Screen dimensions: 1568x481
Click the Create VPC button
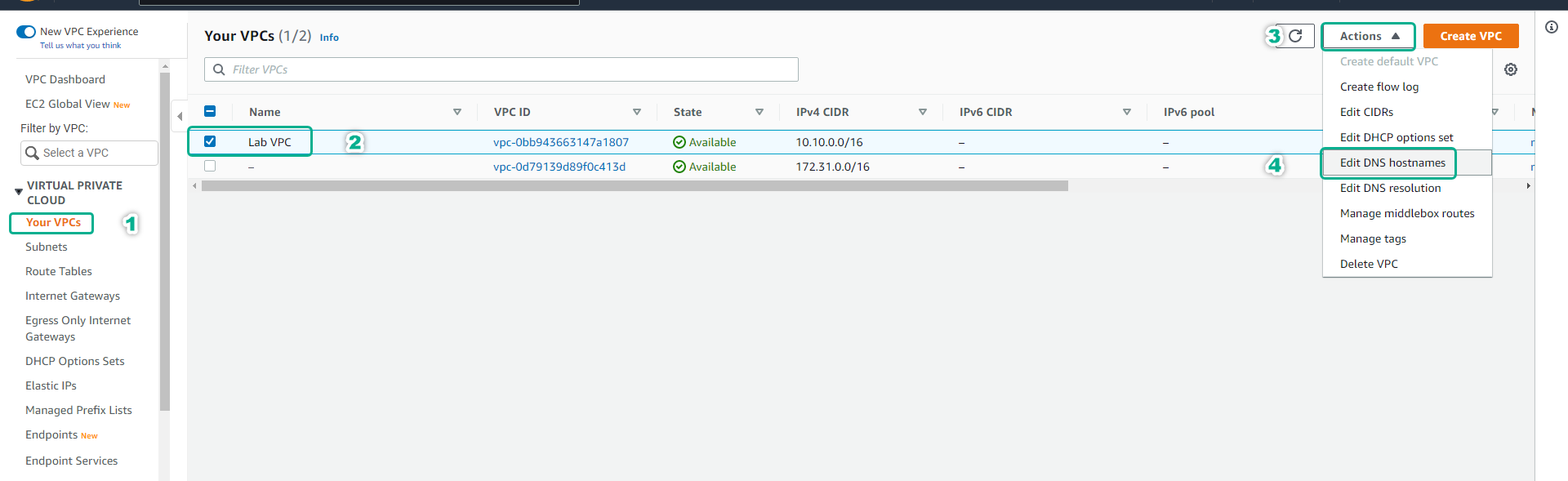pos(1470,36)
